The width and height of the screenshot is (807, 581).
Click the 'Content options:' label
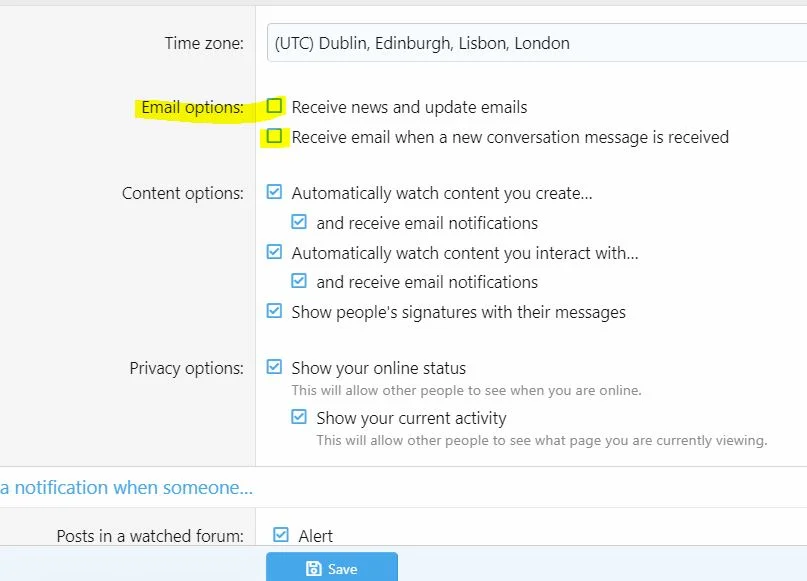(x=182, y=193)
